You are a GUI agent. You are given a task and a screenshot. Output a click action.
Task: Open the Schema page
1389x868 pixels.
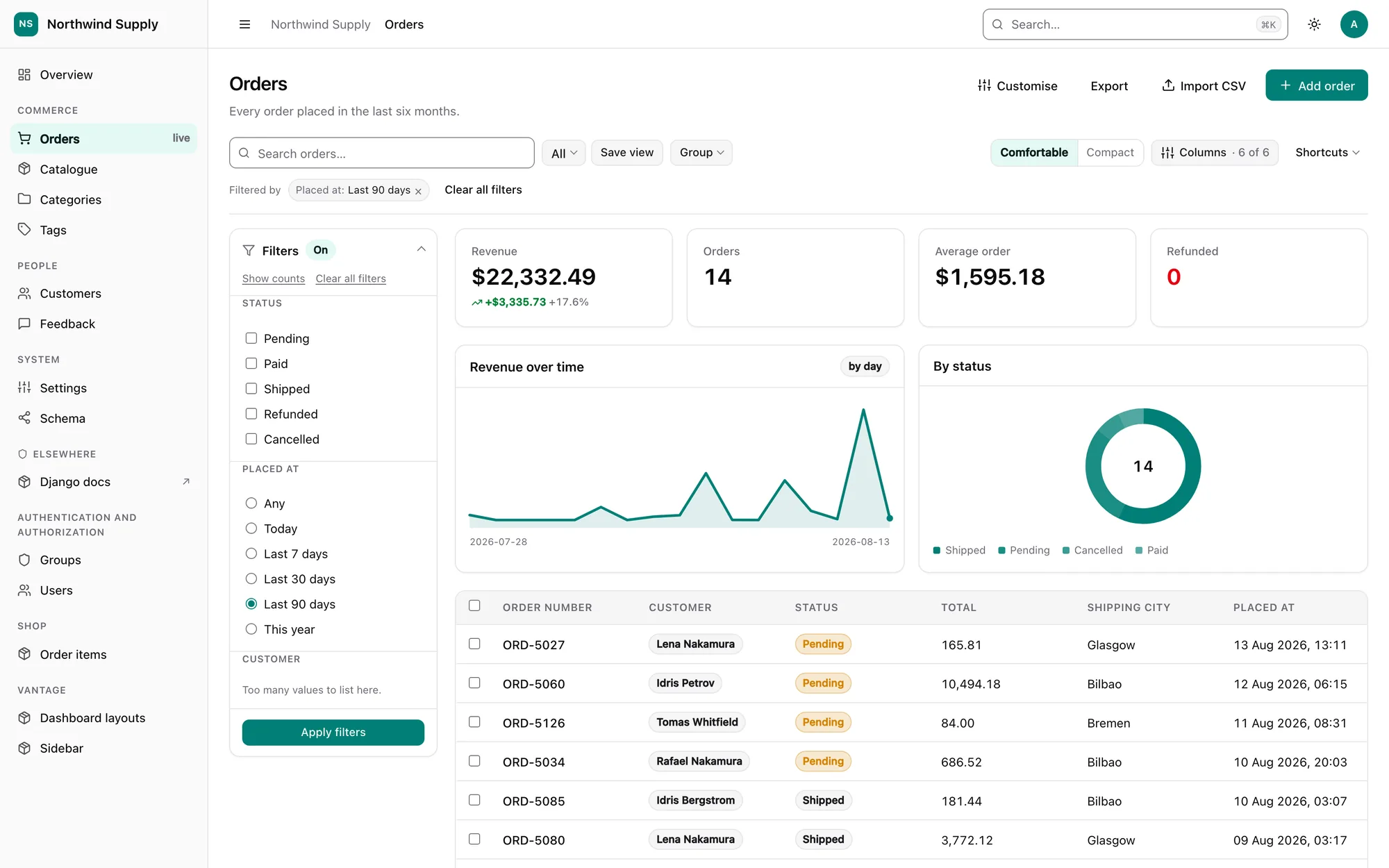tap(104, 419)
